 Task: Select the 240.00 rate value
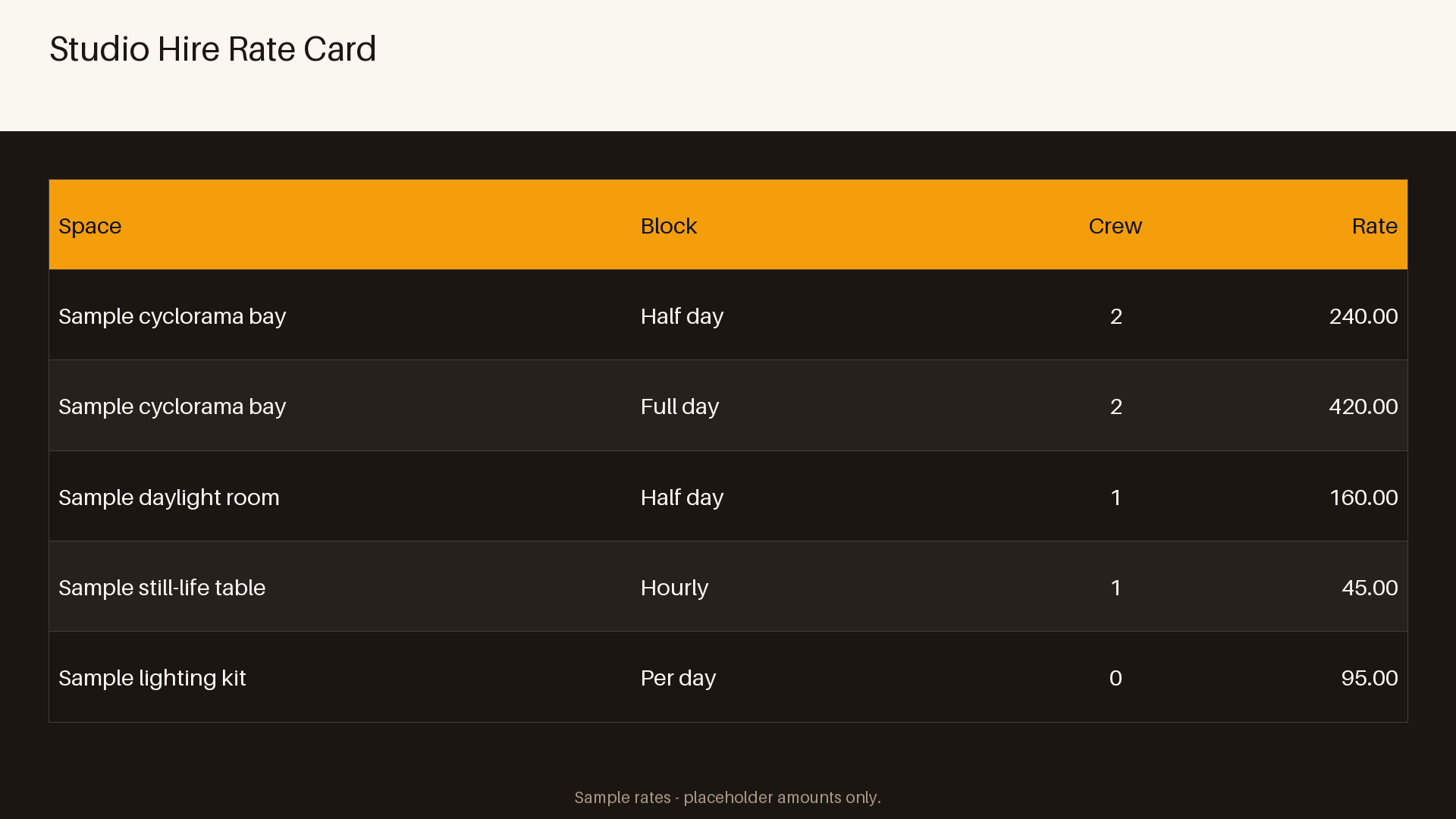(x=1363, y=316)
